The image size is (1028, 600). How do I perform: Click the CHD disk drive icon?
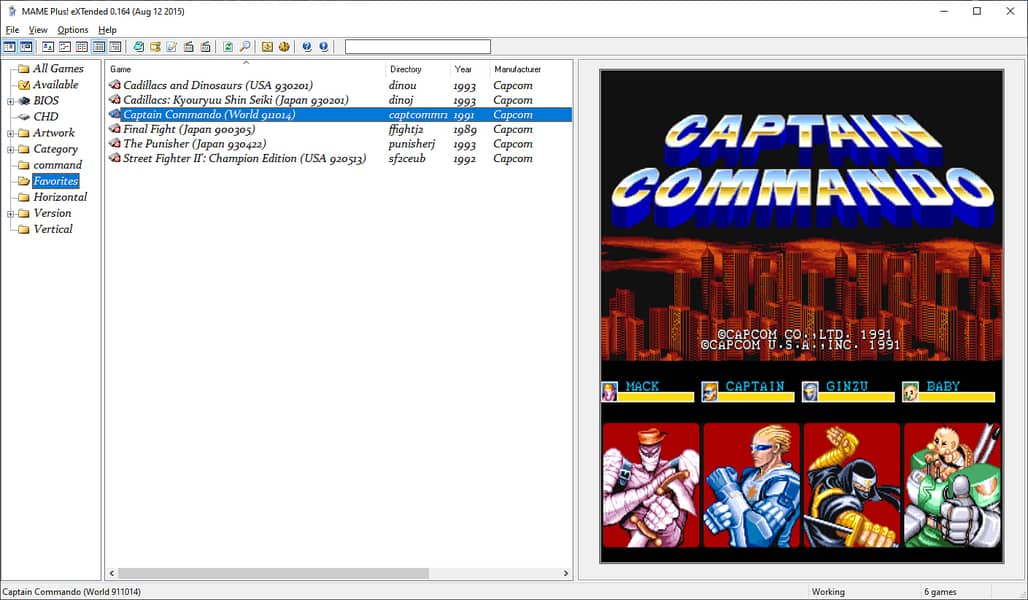coord(24,117)
